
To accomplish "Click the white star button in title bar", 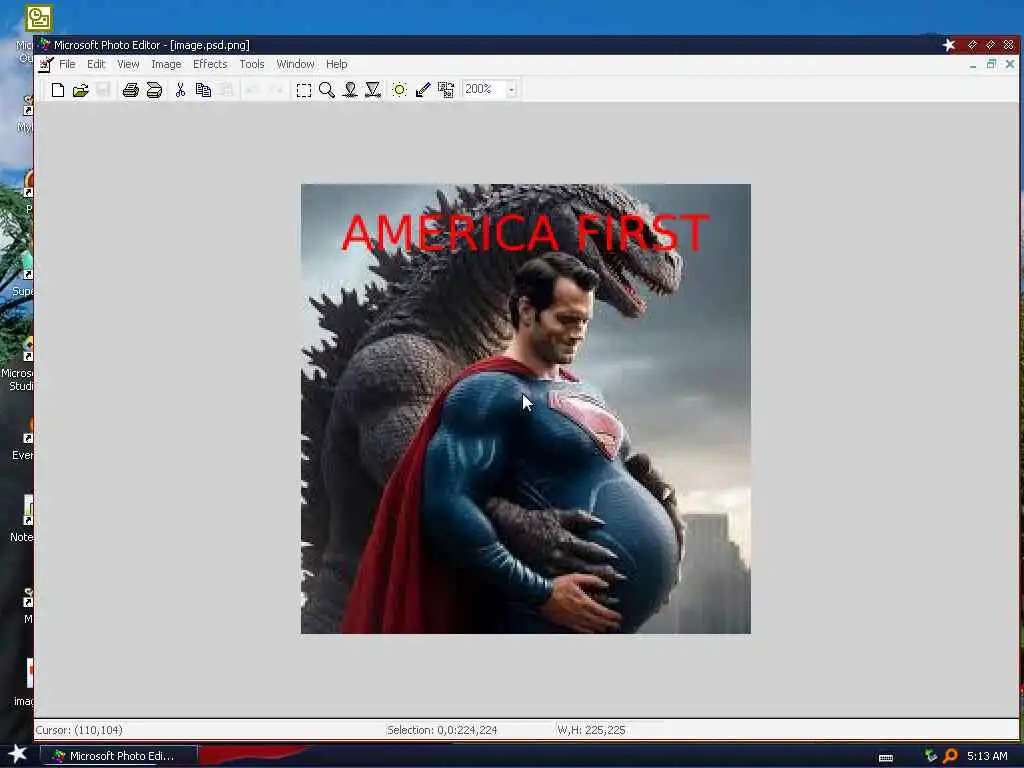I will 949,44.
